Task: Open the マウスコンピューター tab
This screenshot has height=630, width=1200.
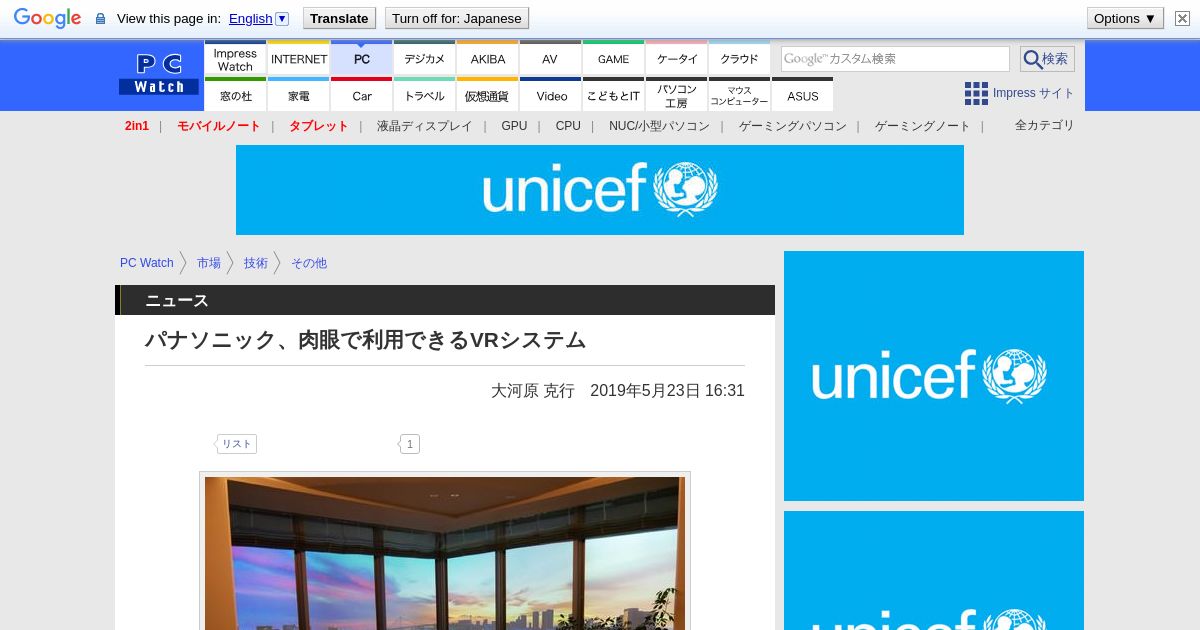Action: [x=739, y=95]
